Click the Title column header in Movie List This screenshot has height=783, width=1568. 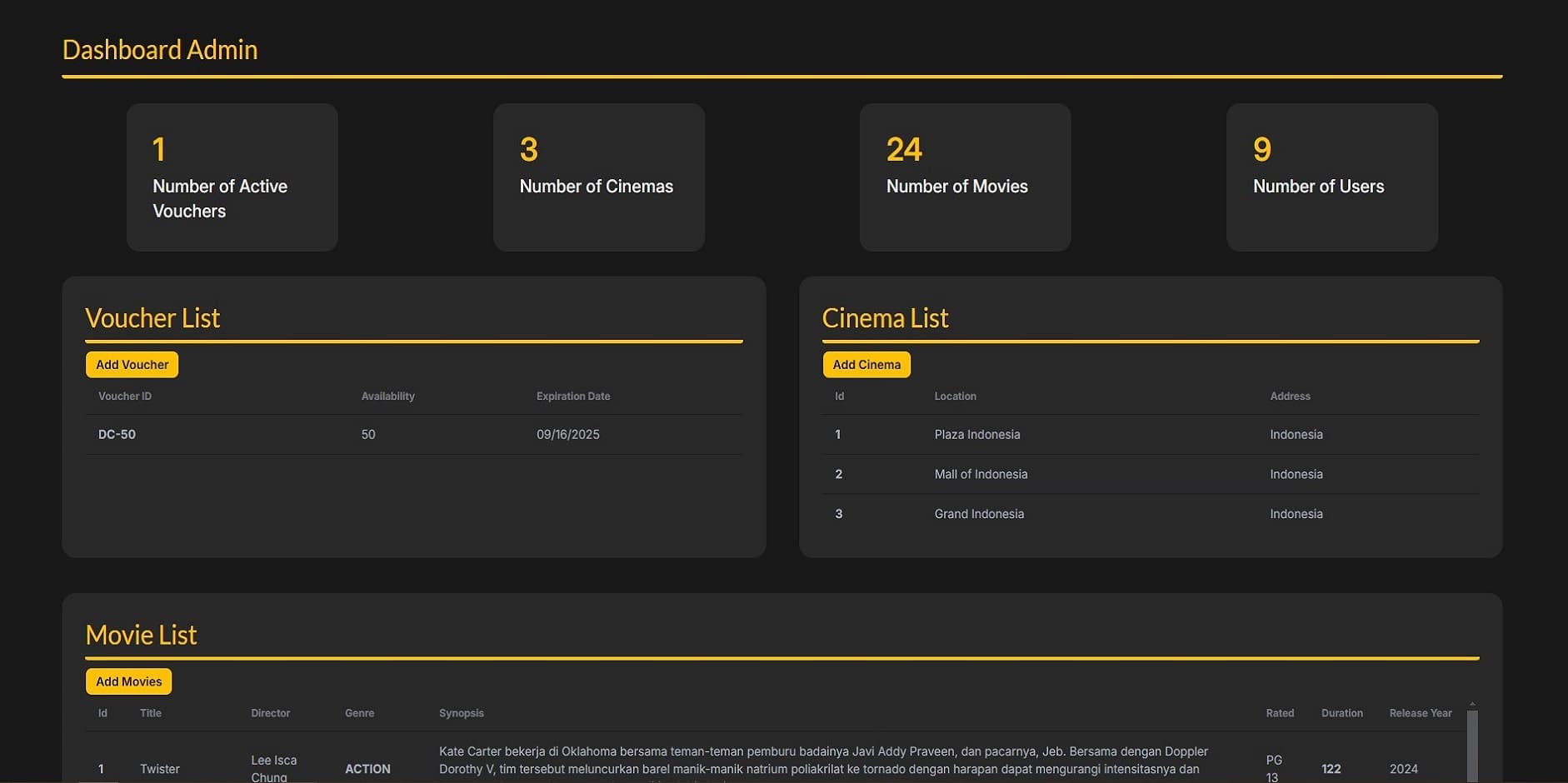tap(151, 713)
